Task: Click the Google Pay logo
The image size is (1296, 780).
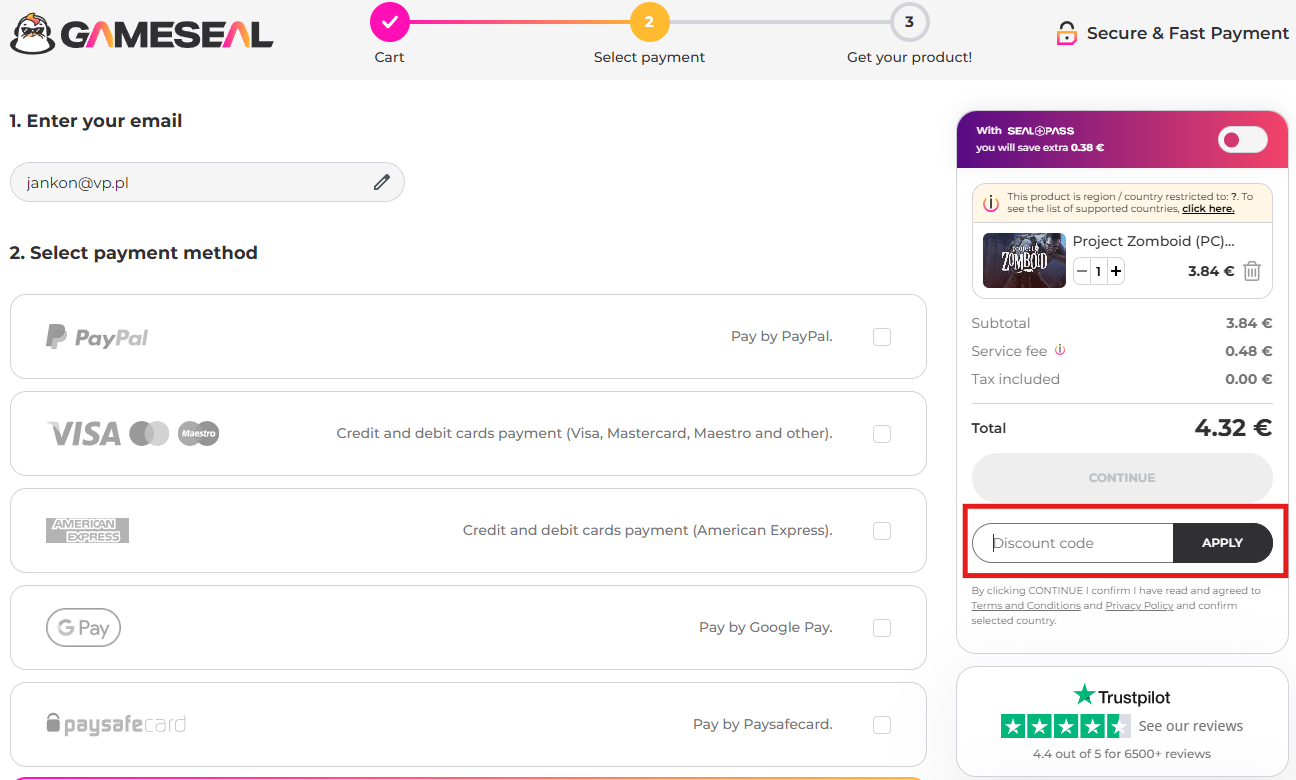Action: click(x=83, y=628)
